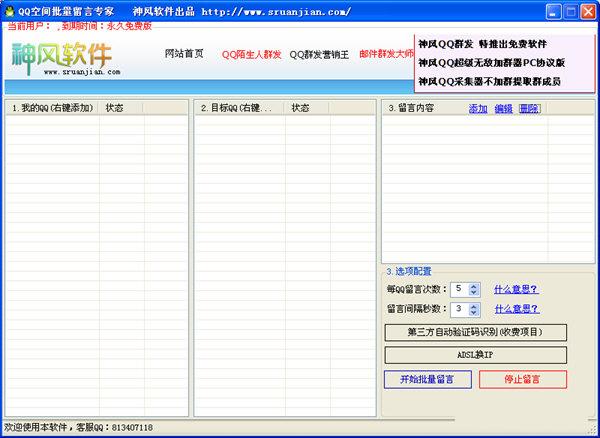Click the frog app icon in title bar
The width and height of the screenshot is (600, 438).
(9, 12)
